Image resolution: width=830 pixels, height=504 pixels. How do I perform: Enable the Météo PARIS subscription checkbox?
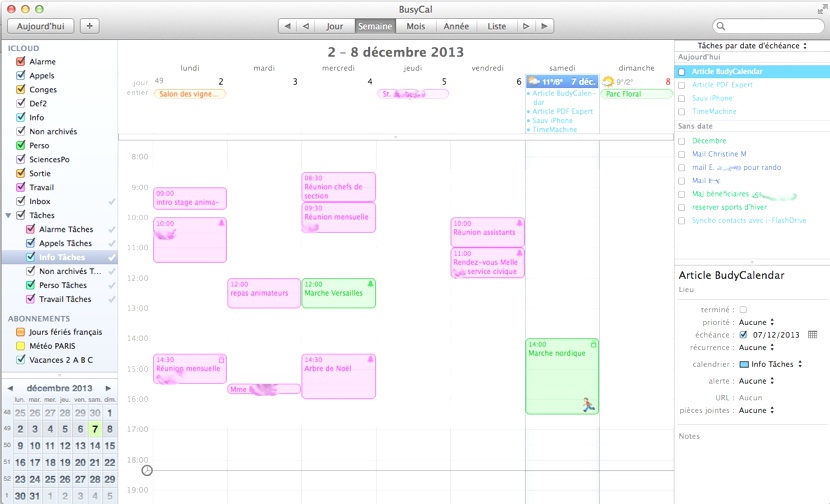point(21,346)
